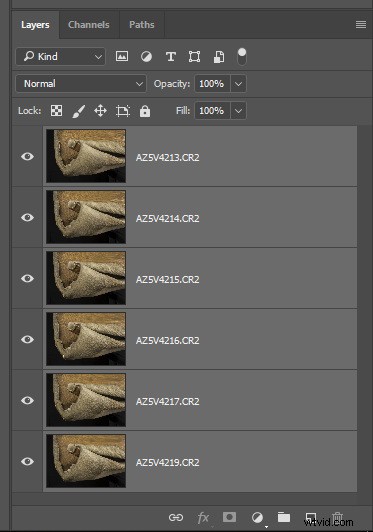The width and height of the screenshot is (373, 532).
Task: Lock layer position
Action: [100, 111]
